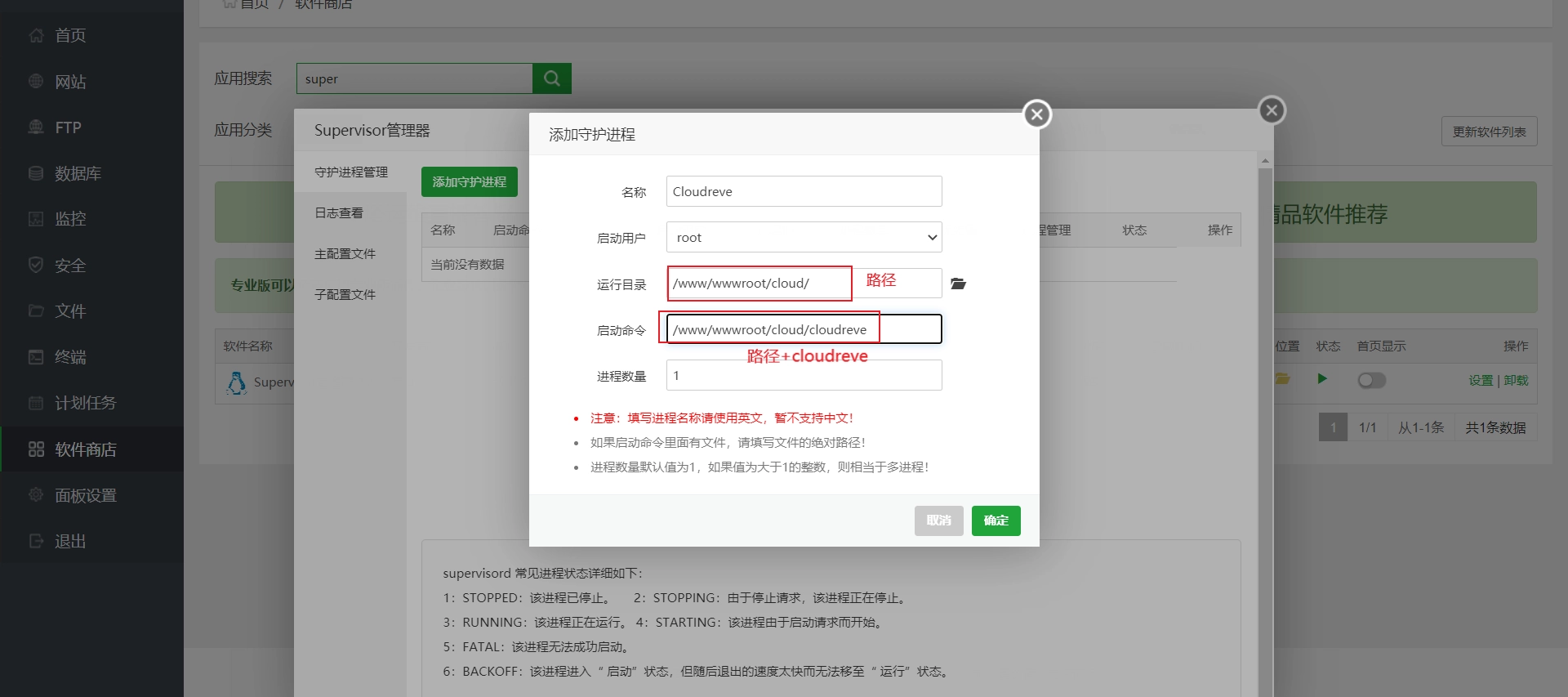Click 退出 to log out
This screenshot has width=1568, height=697.
[70, 541]
